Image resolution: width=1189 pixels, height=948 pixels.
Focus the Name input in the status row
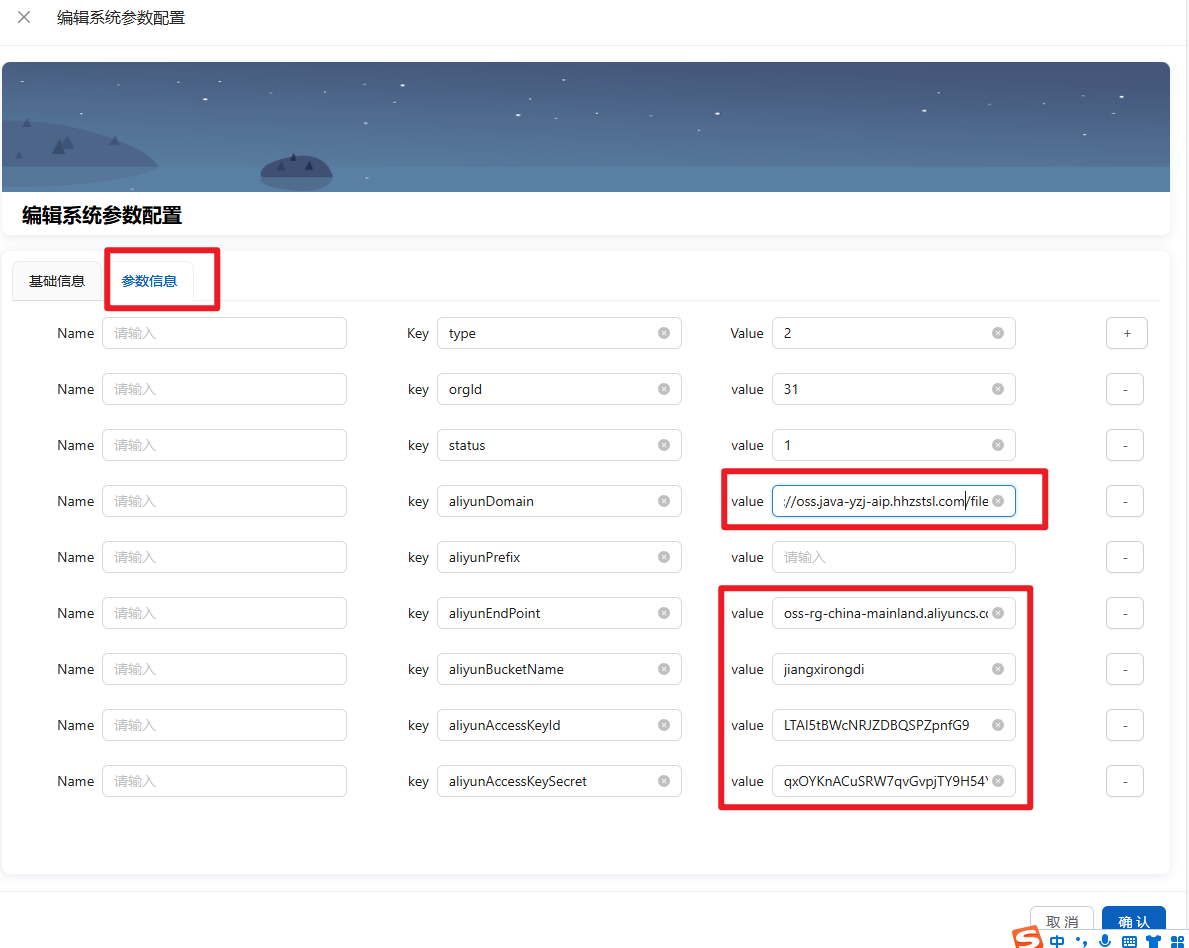point(224,445)
